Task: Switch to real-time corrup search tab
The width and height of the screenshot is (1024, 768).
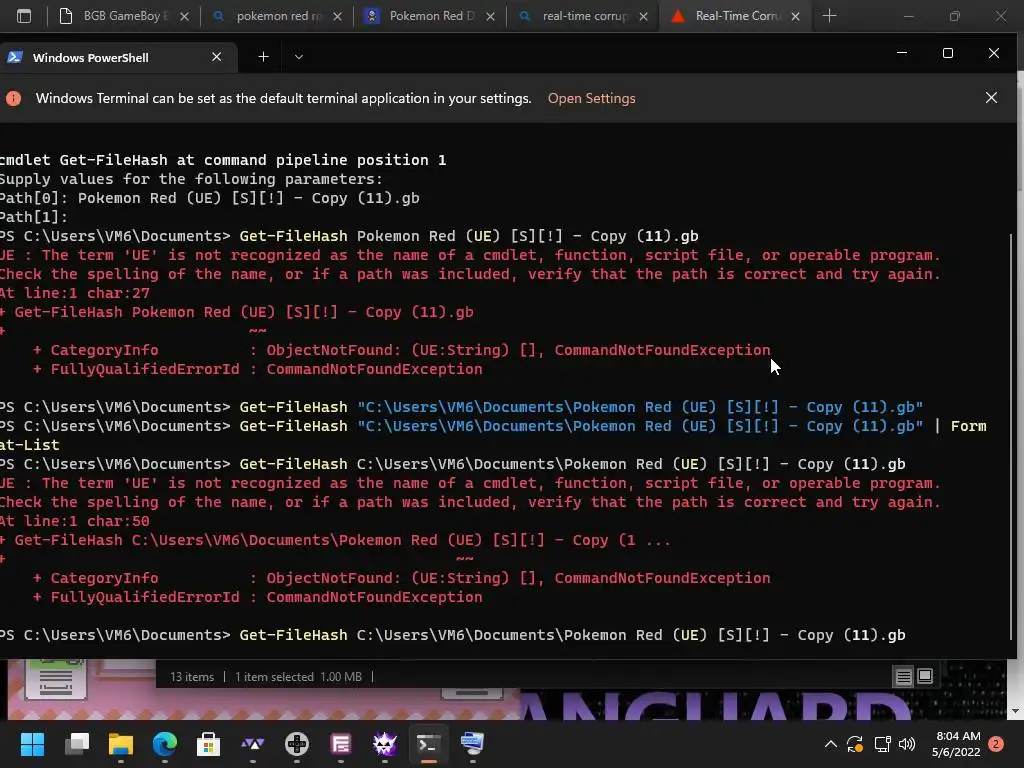Action: pos(583,16)
